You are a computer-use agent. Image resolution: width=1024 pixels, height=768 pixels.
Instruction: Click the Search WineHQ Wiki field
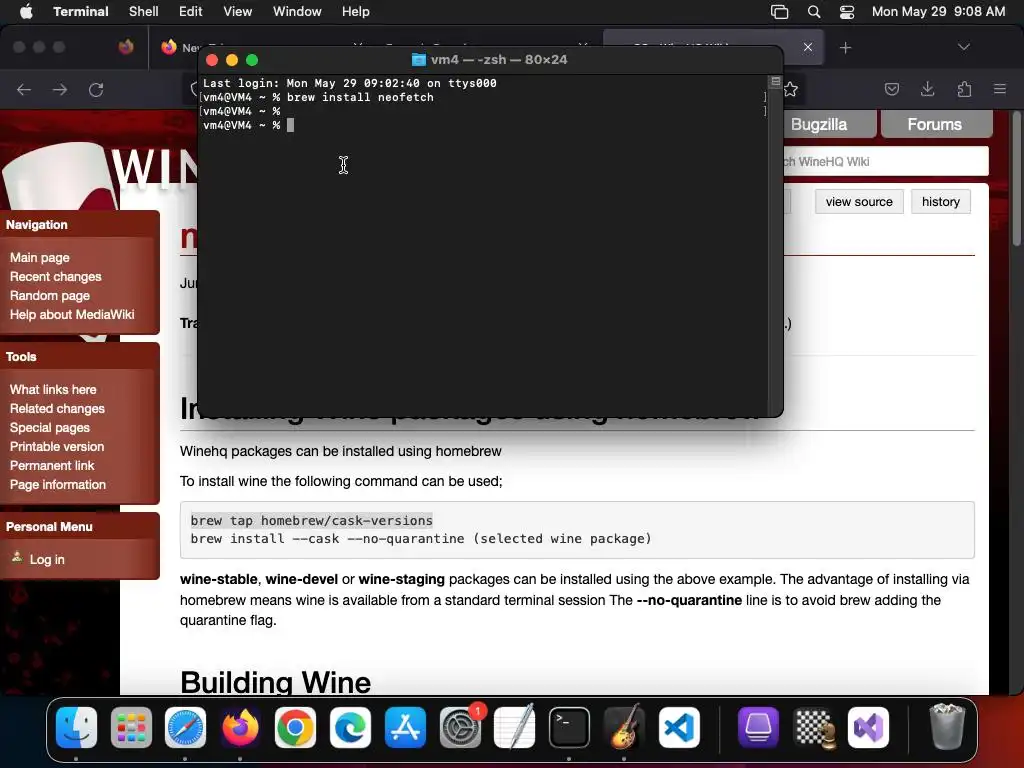coord(886,161)
